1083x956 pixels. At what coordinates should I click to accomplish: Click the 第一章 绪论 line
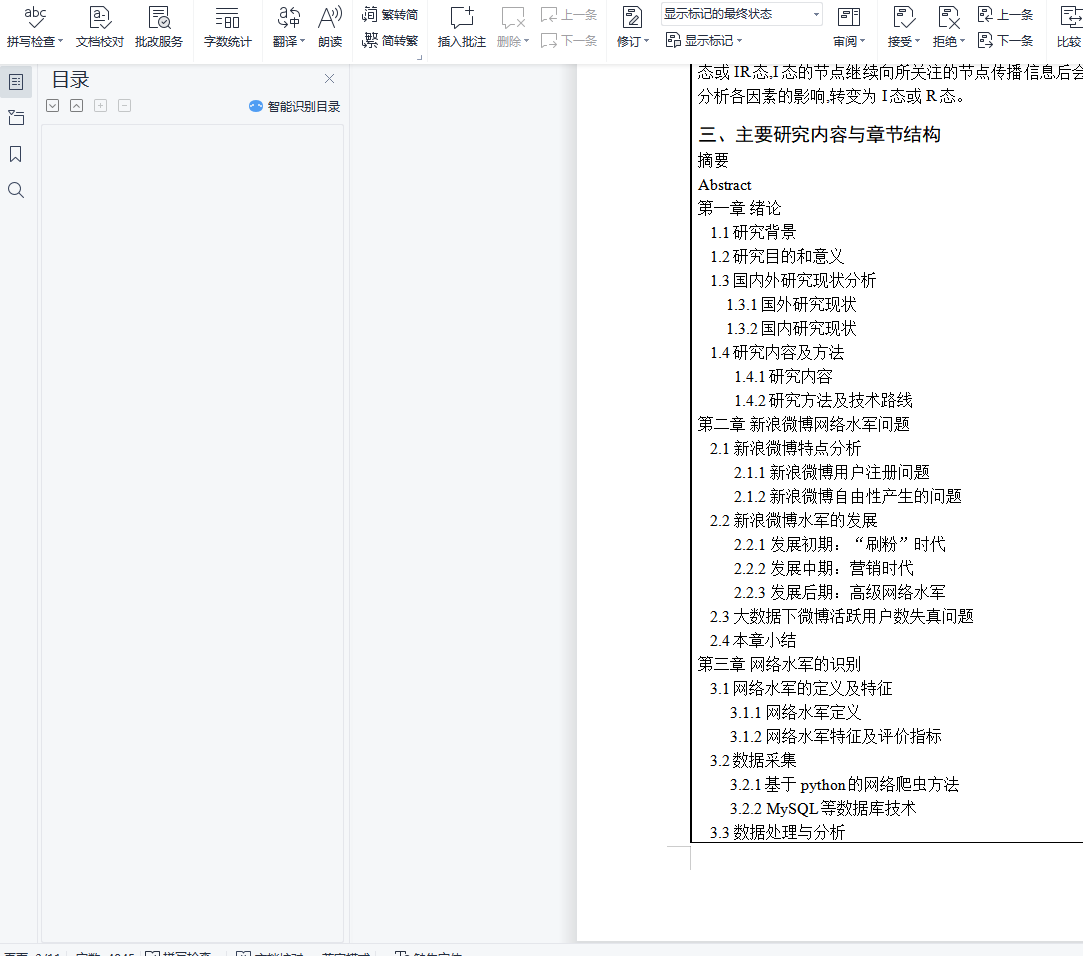point(739,209)
